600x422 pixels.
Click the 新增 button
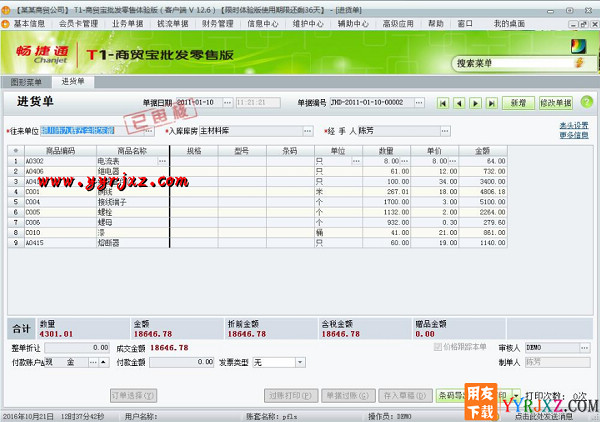516,103
